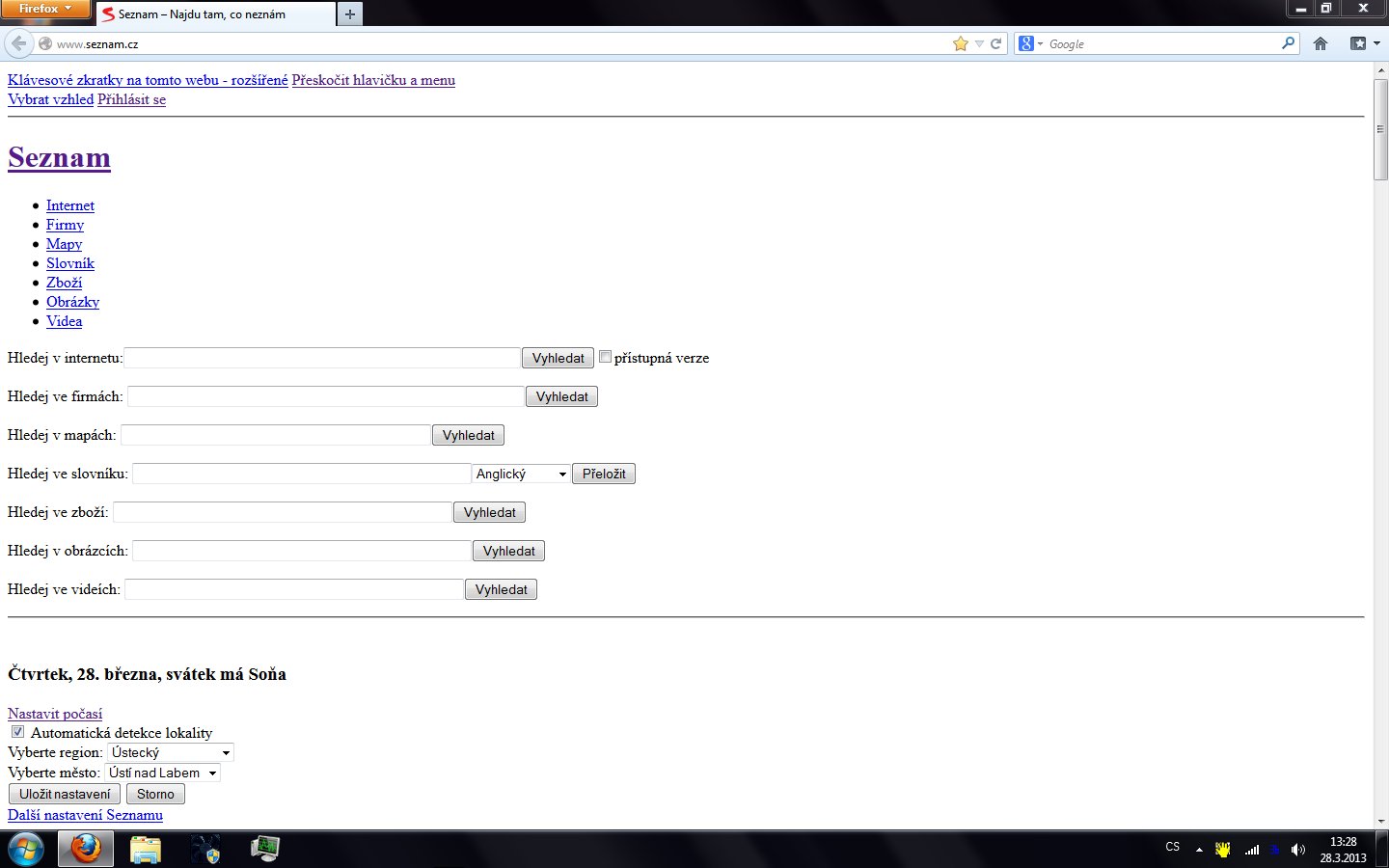The width and height of the screenshot is (1389, 868).
Task: Open the orange Firefox application menu
Action: [45, 9]
